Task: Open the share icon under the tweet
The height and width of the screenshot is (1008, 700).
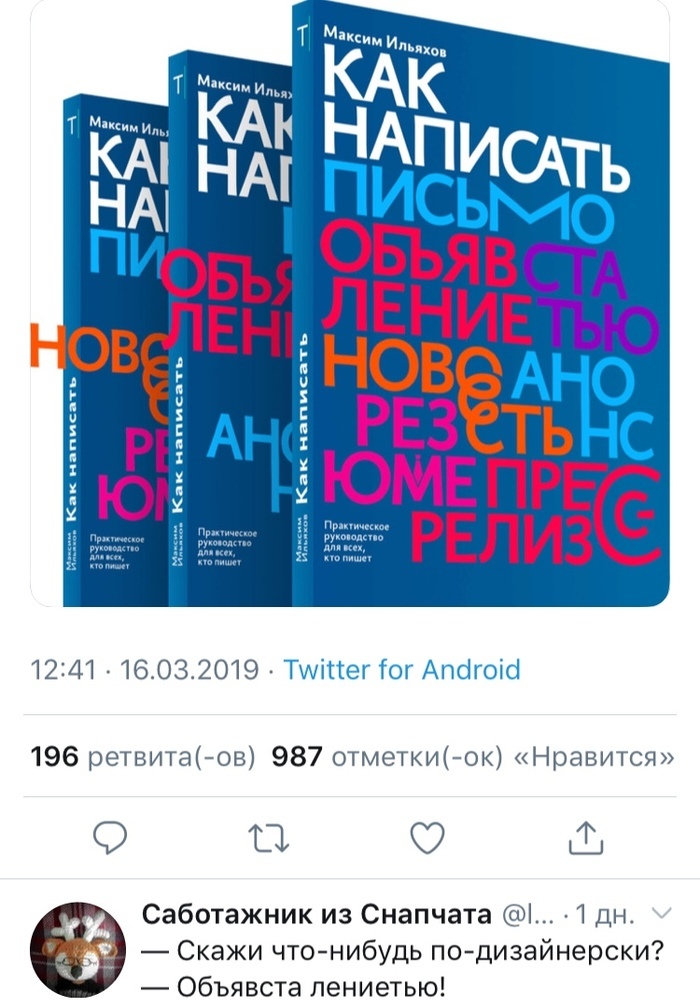Action: pos(586,837)
